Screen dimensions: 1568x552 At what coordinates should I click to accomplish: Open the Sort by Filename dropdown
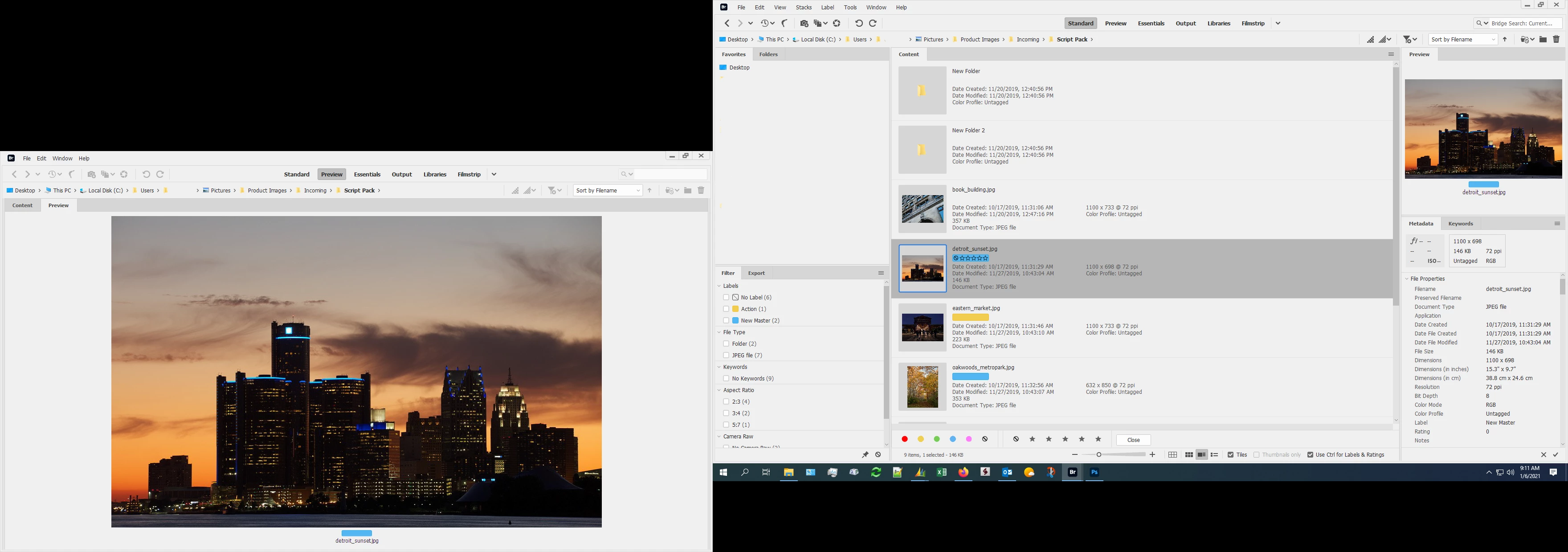[1463, 40]
